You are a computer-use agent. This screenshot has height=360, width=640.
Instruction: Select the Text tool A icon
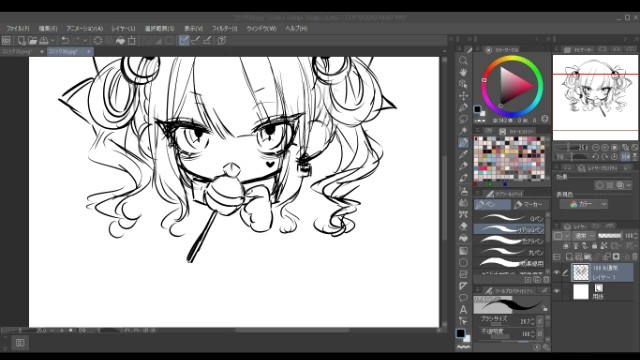tap(463, 310)
